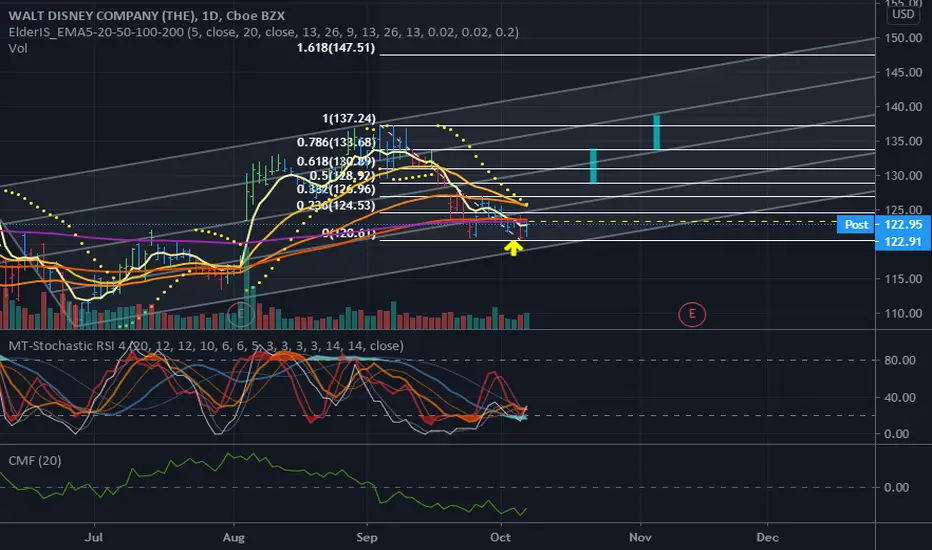Click the earnings E marker in November
The image size is (932, 550).
pos(692,313)
